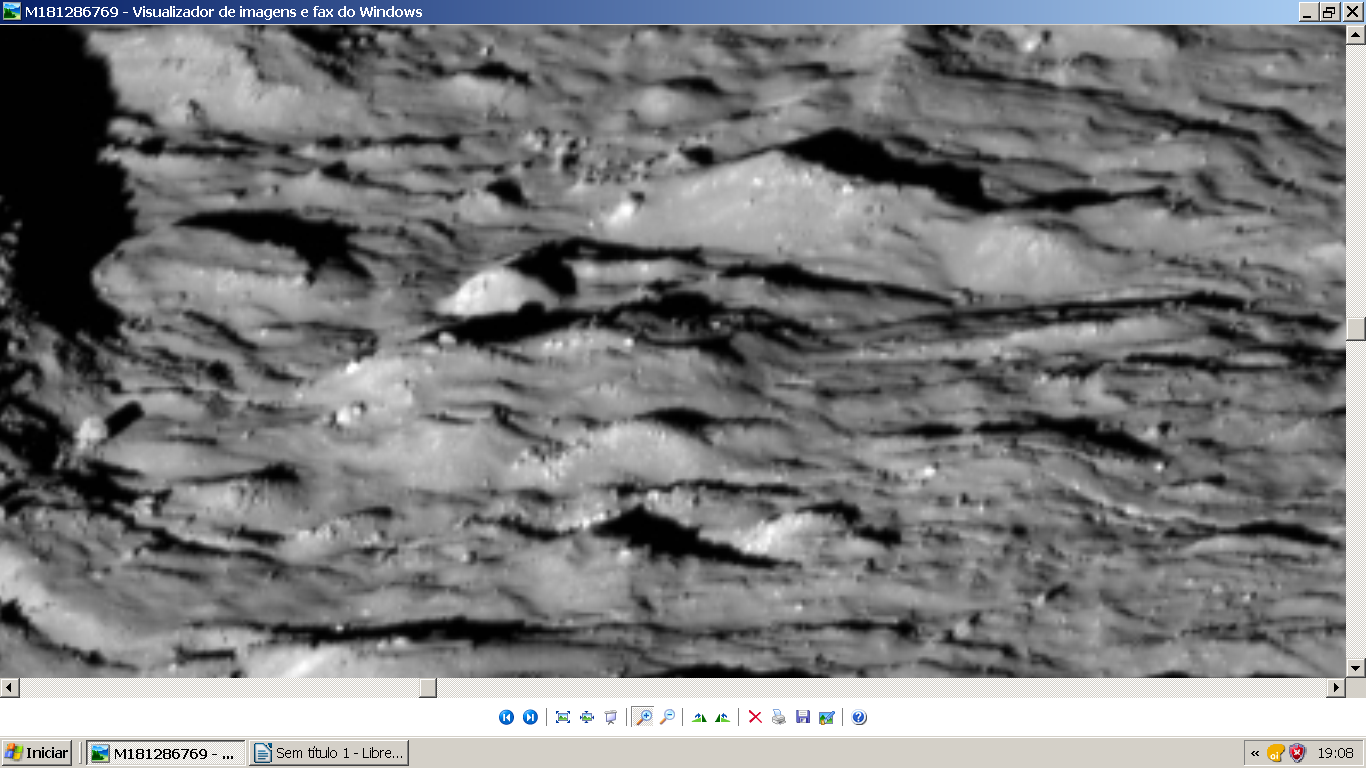Select the Zoom Out magnifier tool

pyautogui.click(x=667, y=717)
